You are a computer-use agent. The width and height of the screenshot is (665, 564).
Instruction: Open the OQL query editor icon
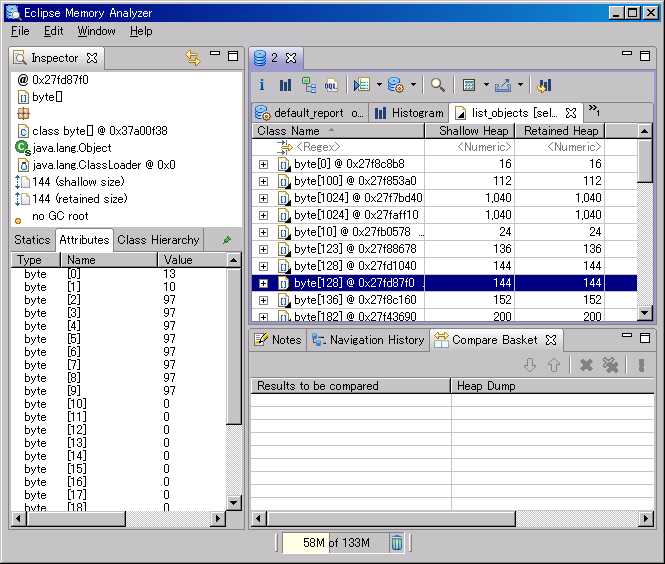click(x=331, y=86)
